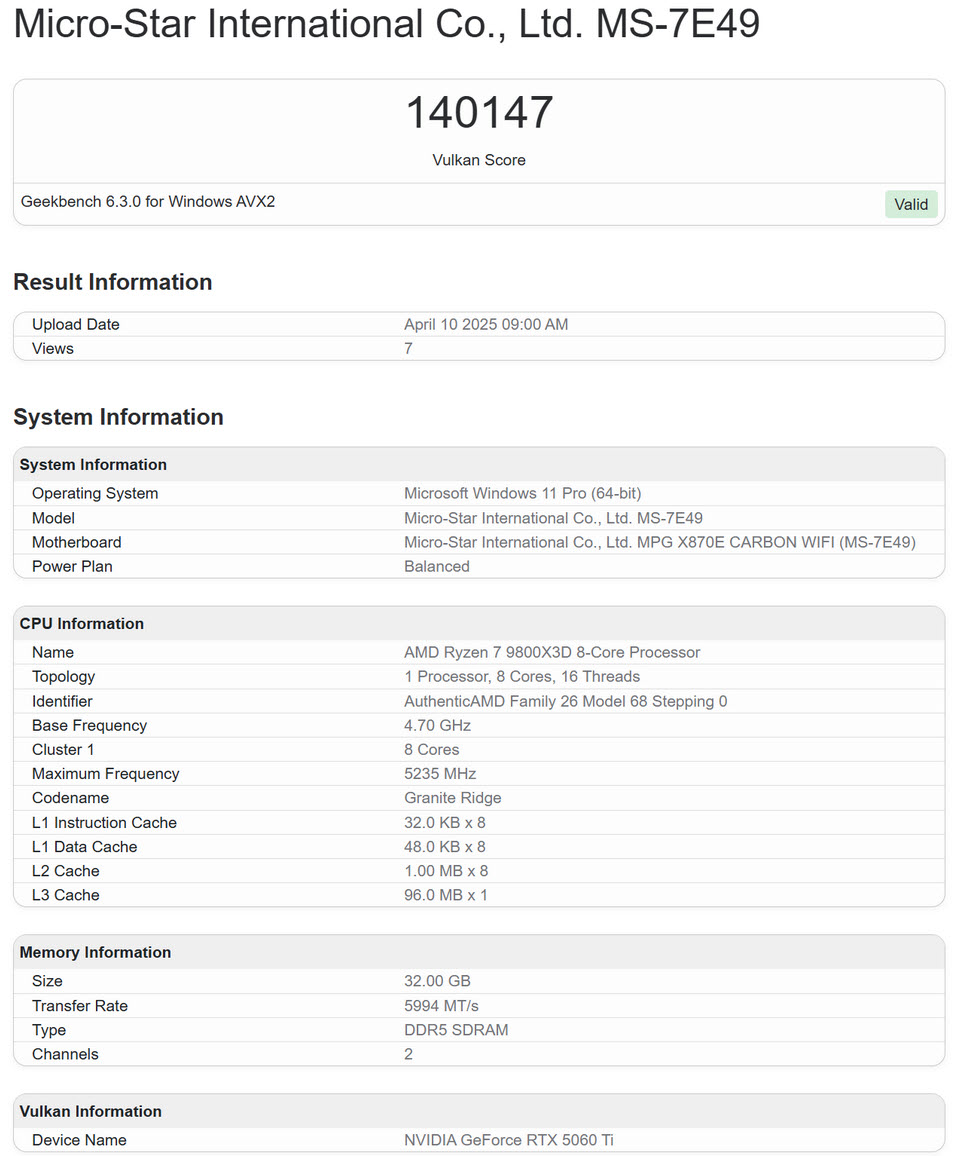Viewport: 954px width, 1156px height.
Task: Click the 8 Cores value
Action: coord(431,750)
